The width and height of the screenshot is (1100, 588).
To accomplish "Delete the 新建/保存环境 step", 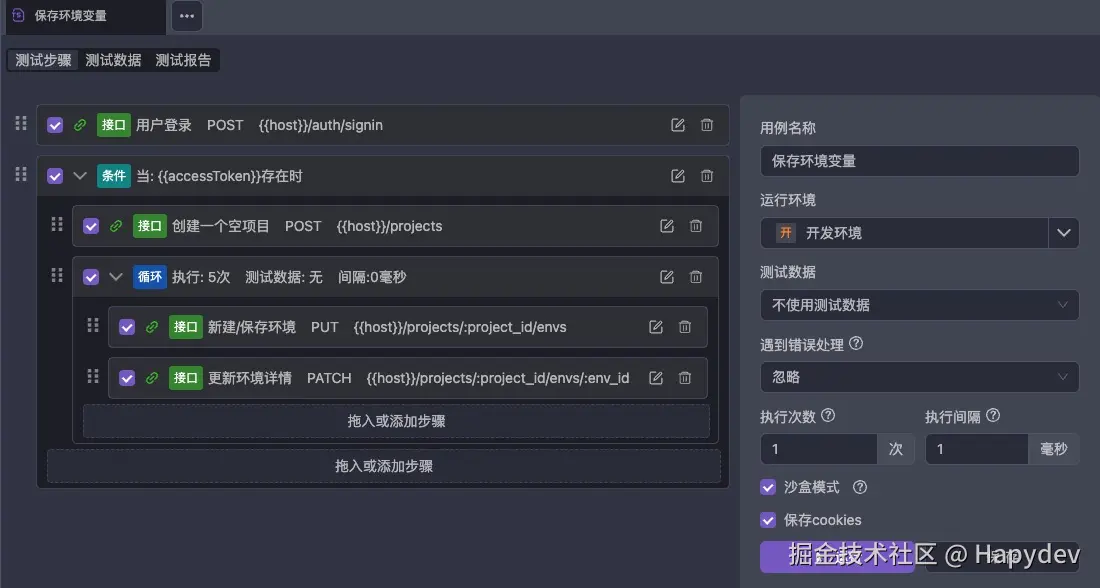I will [x=685, y=327].
